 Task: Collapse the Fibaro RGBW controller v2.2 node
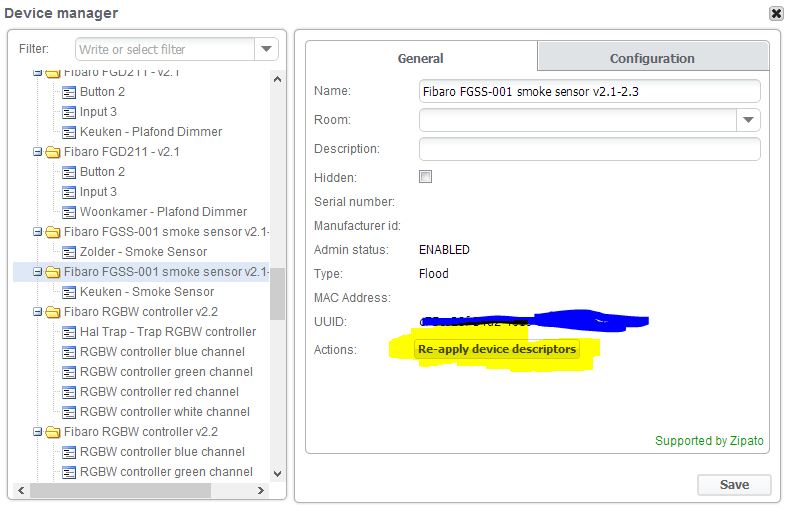click(37, 312)
